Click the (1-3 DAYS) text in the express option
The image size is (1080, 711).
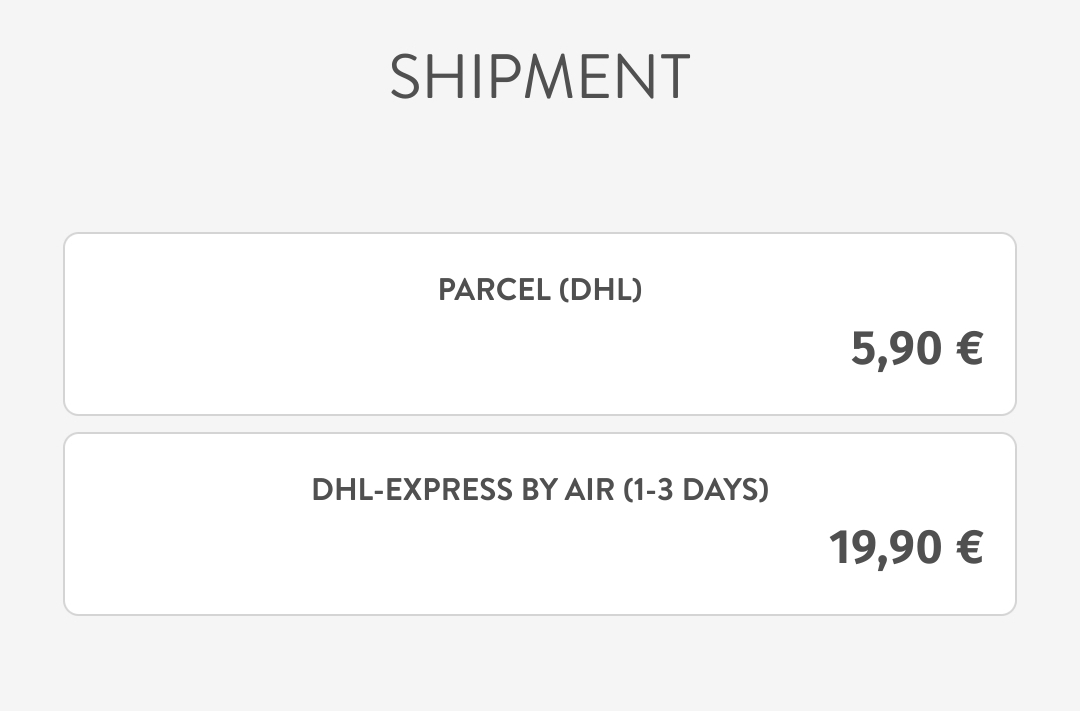(x=696, y=490)
